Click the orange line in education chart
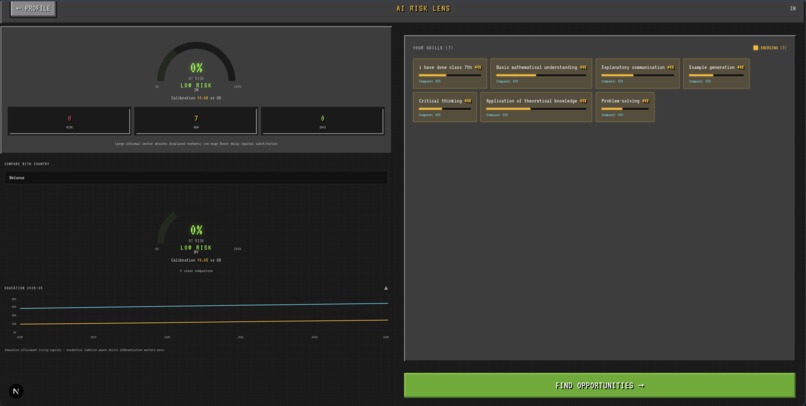This screenshot has height=406, width=806. pos(204,322)
